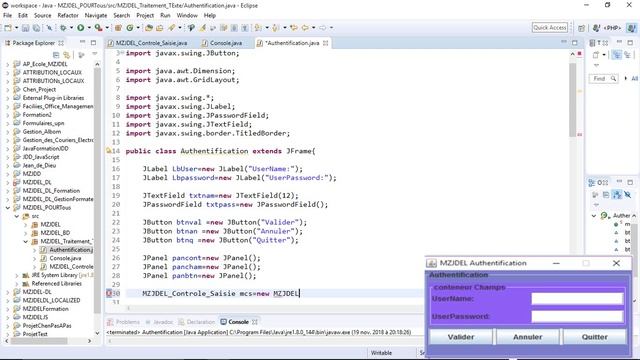Screen dimensions: 640x360
Task: Open the Refactor menu
Action: [68, 16]
